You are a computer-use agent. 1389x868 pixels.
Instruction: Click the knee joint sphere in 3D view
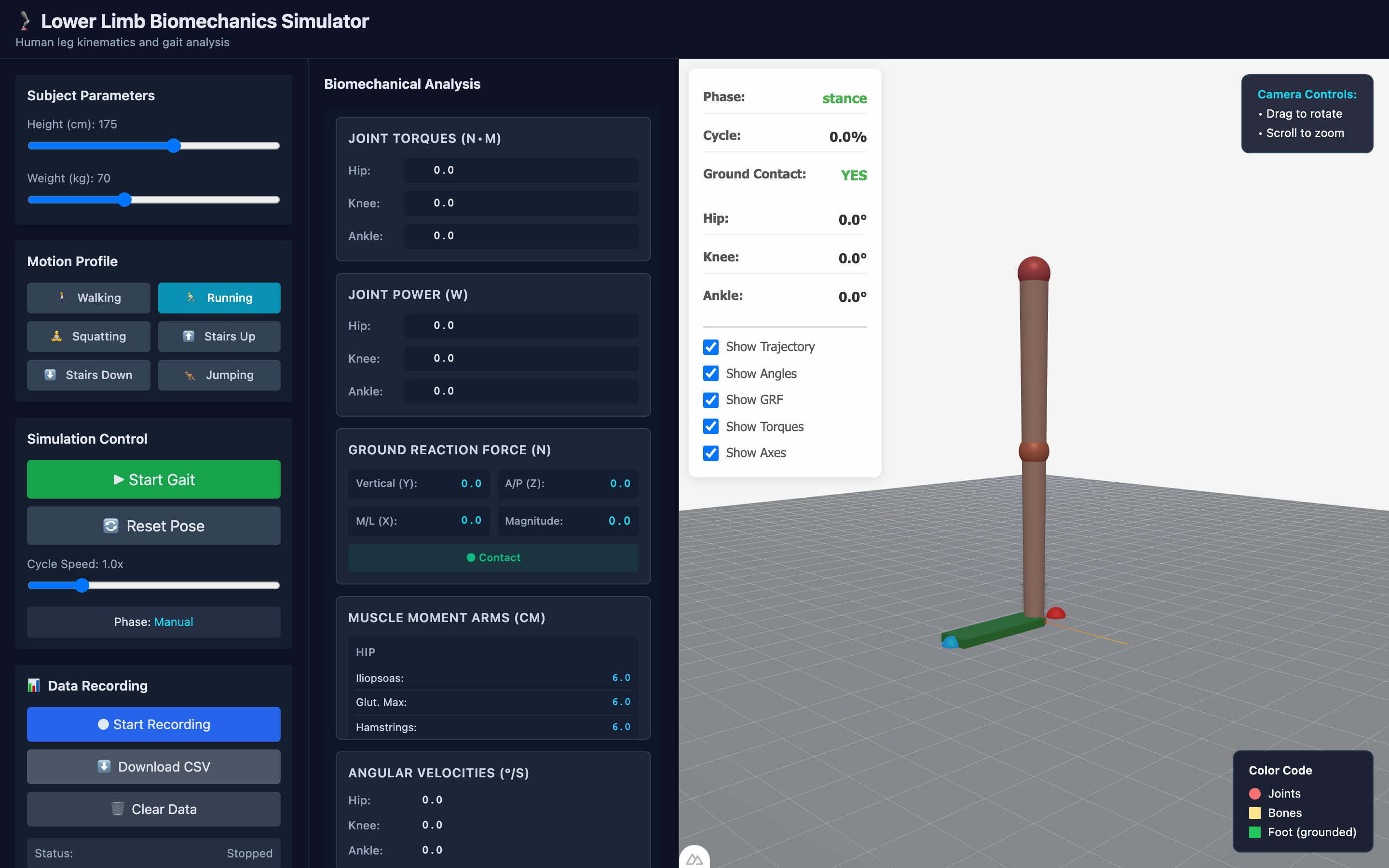click(x=1034, y=451)
